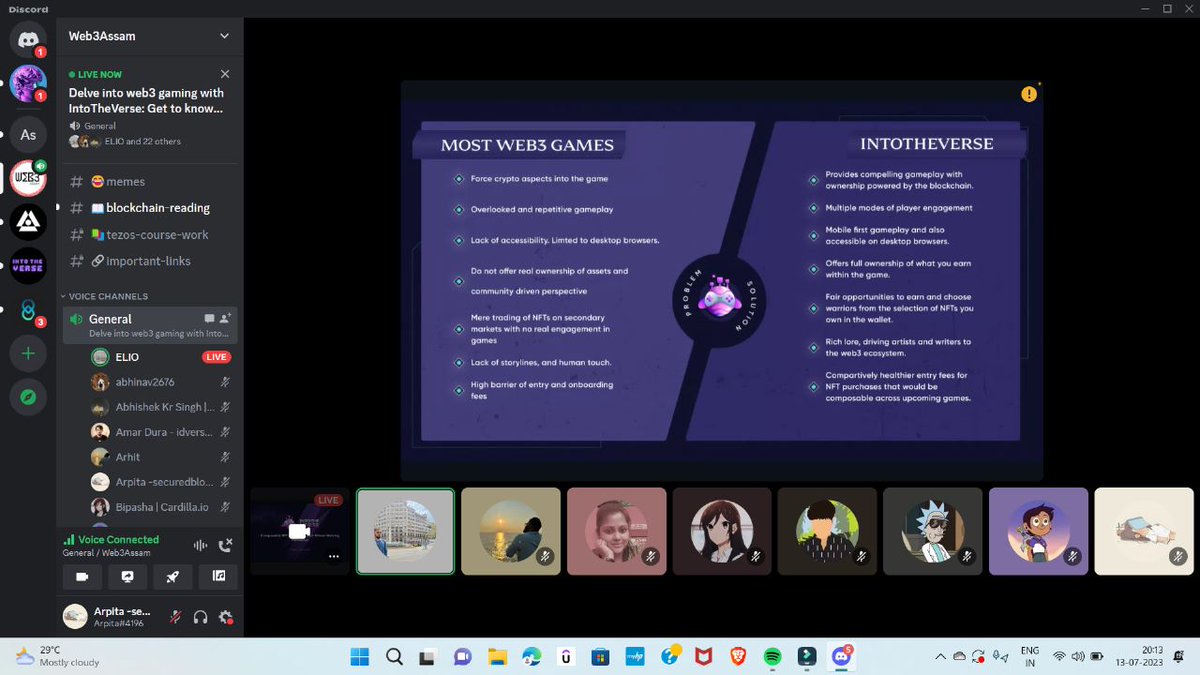Open User Settings gear icon

click(226, 616)
